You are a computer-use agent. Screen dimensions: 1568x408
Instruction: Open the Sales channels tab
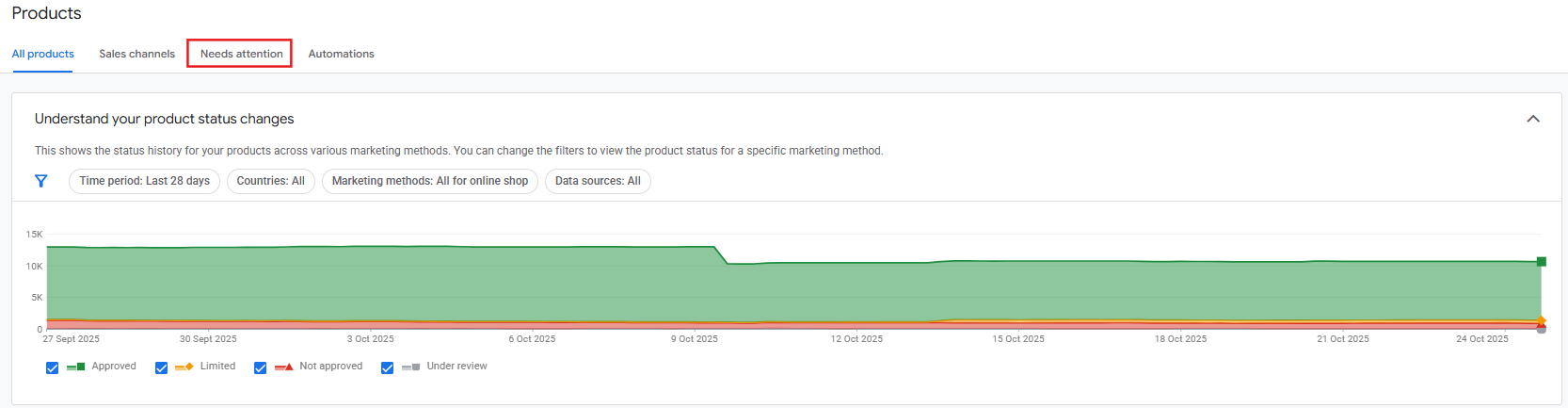[x=136, y=54]
